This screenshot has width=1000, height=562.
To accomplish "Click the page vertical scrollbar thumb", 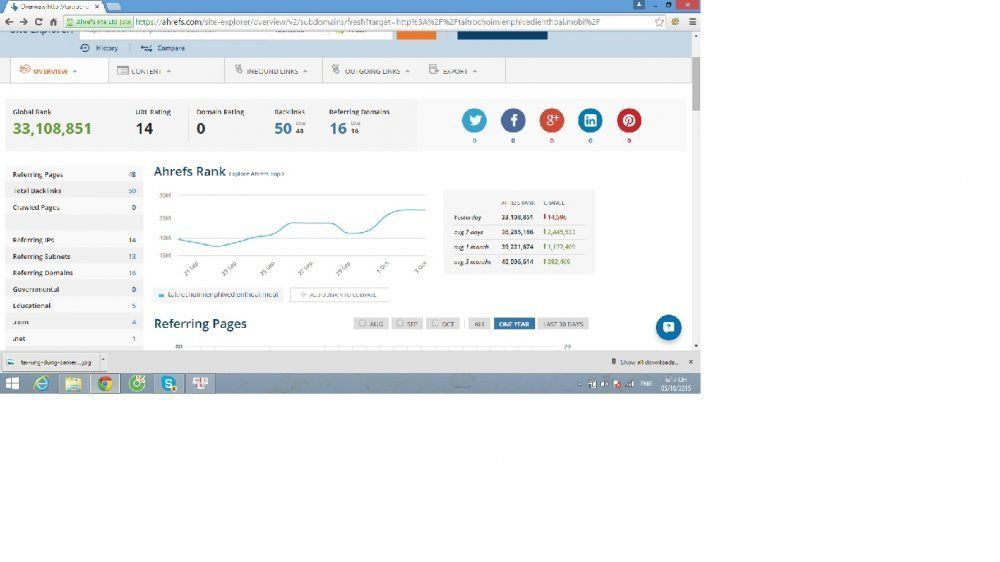I will click(x=695, y=83).
